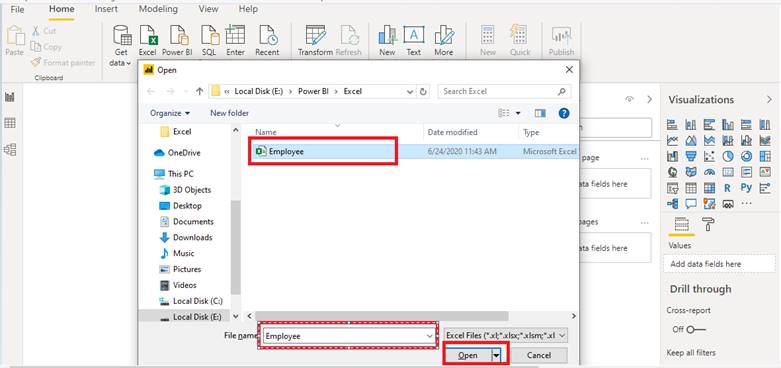Click the Help icon in Open dialog

(564, 114)
